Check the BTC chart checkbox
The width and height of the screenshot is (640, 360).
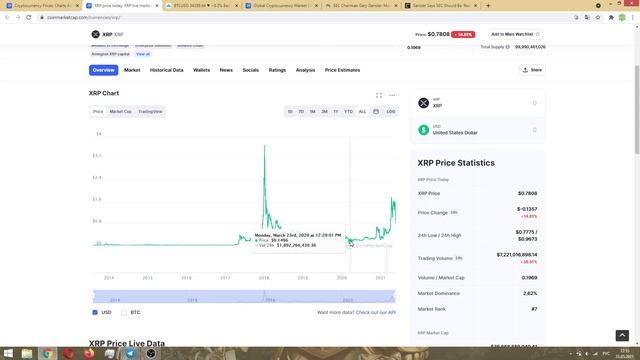click(124, 312)
